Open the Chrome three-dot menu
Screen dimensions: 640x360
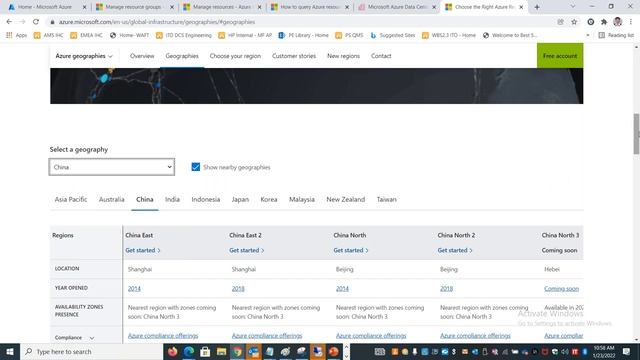click(631, 22)
